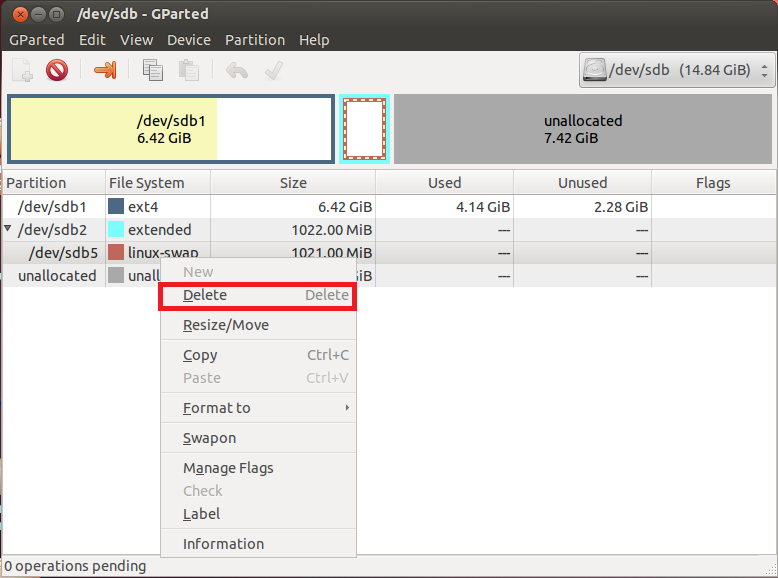Collapse the /dev/sdb2 extended partition tree
The height and width of the screenshot is (578, 778).
tap(9, 230)
